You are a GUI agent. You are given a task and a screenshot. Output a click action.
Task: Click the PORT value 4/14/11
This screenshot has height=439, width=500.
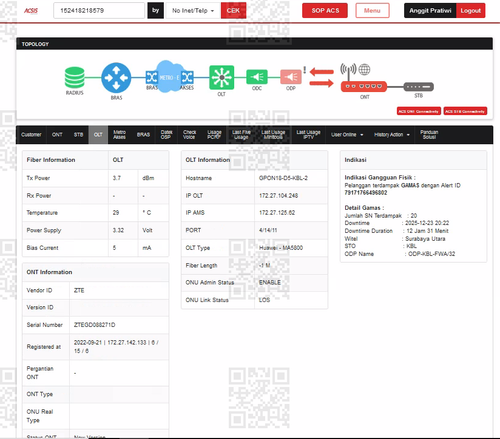pyautogui.click(x=268, y=230)
